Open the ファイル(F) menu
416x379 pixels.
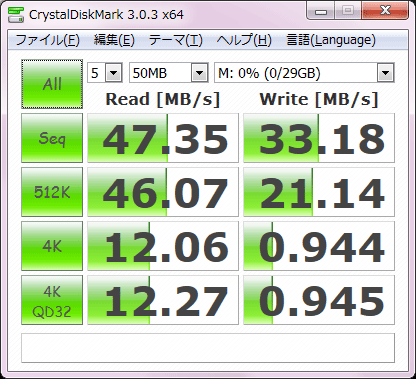(47, 40)
